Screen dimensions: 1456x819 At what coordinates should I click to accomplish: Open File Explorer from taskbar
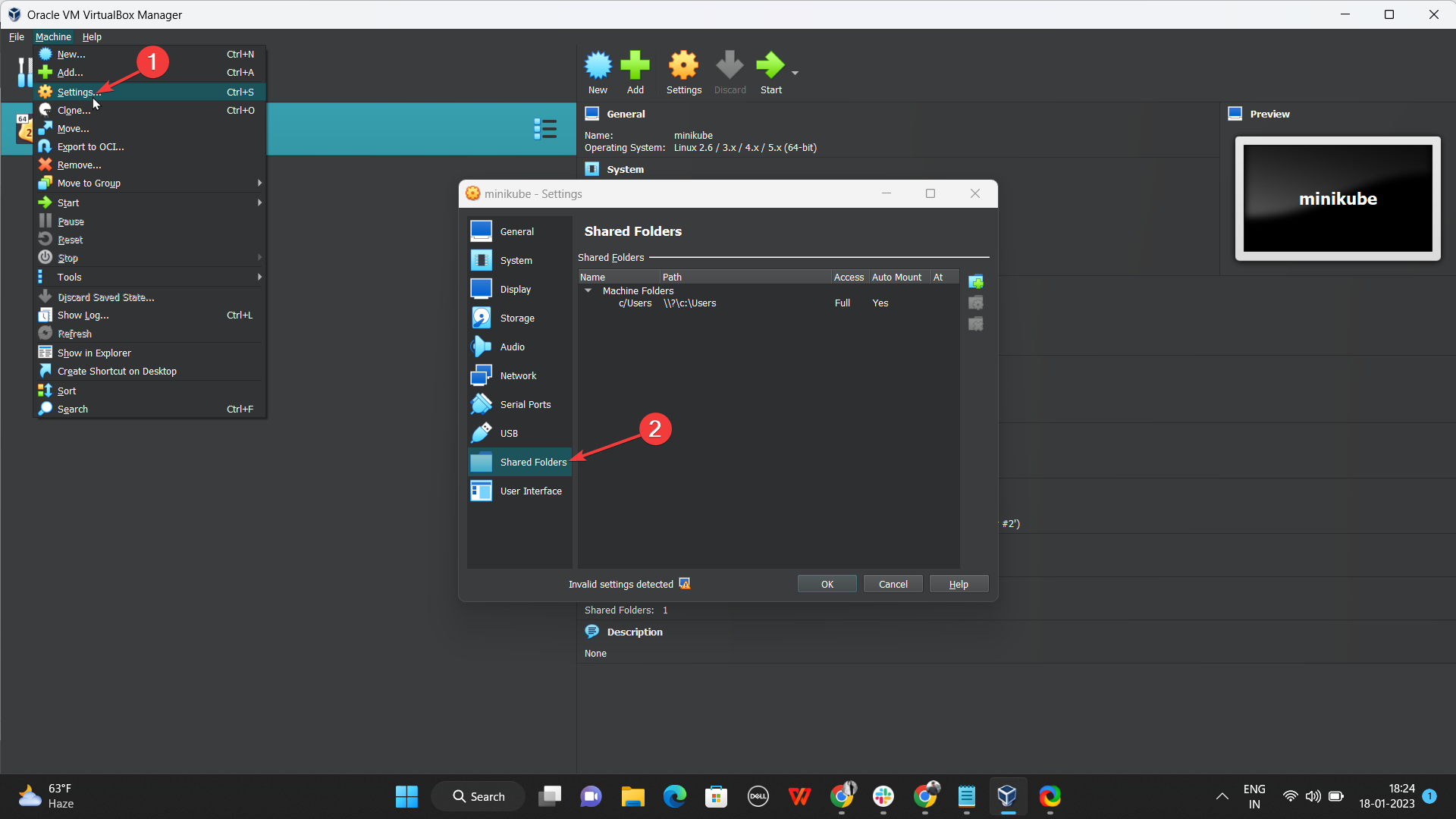tap(632, 796)
